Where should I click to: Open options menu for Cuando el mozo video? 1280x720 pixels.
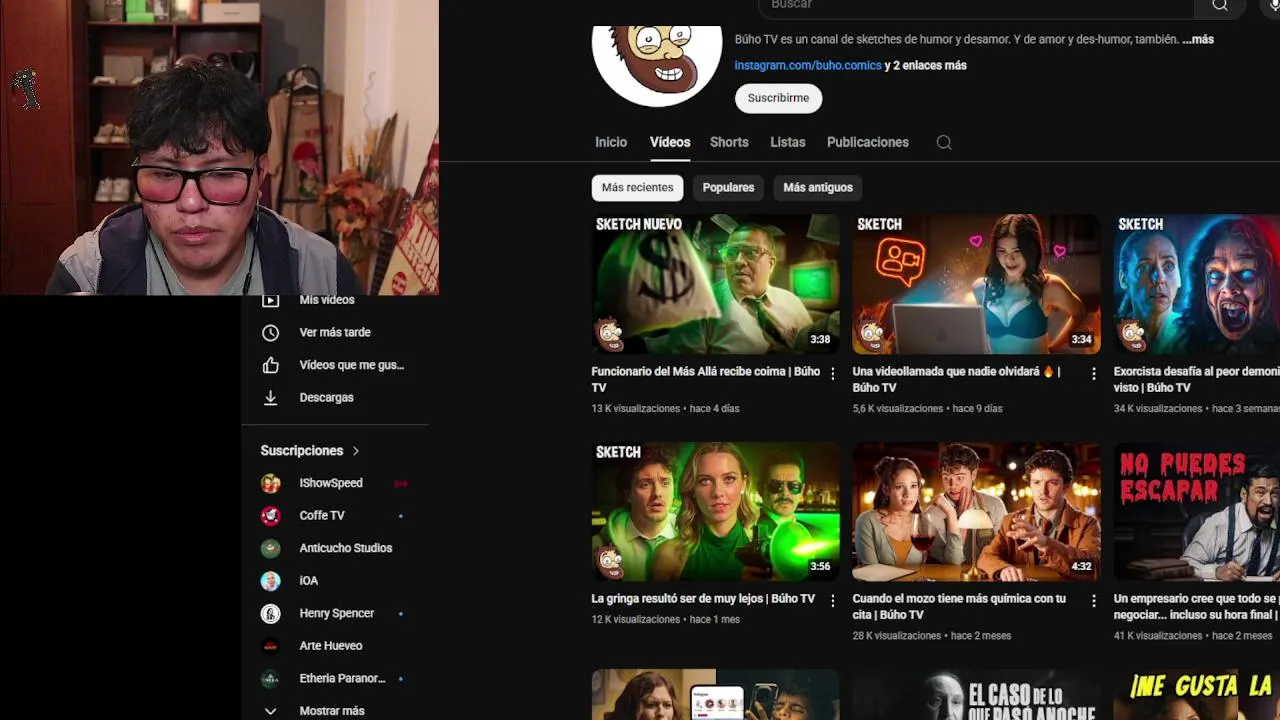tap(1093, 601)
